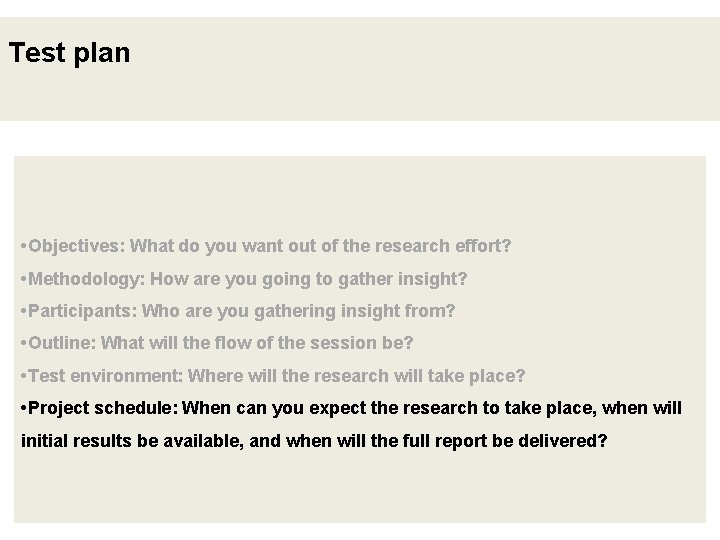The height and width of the screenshot is (540, 720).
Task: Select the "Objectives:" label
Action: click(77, 245)
